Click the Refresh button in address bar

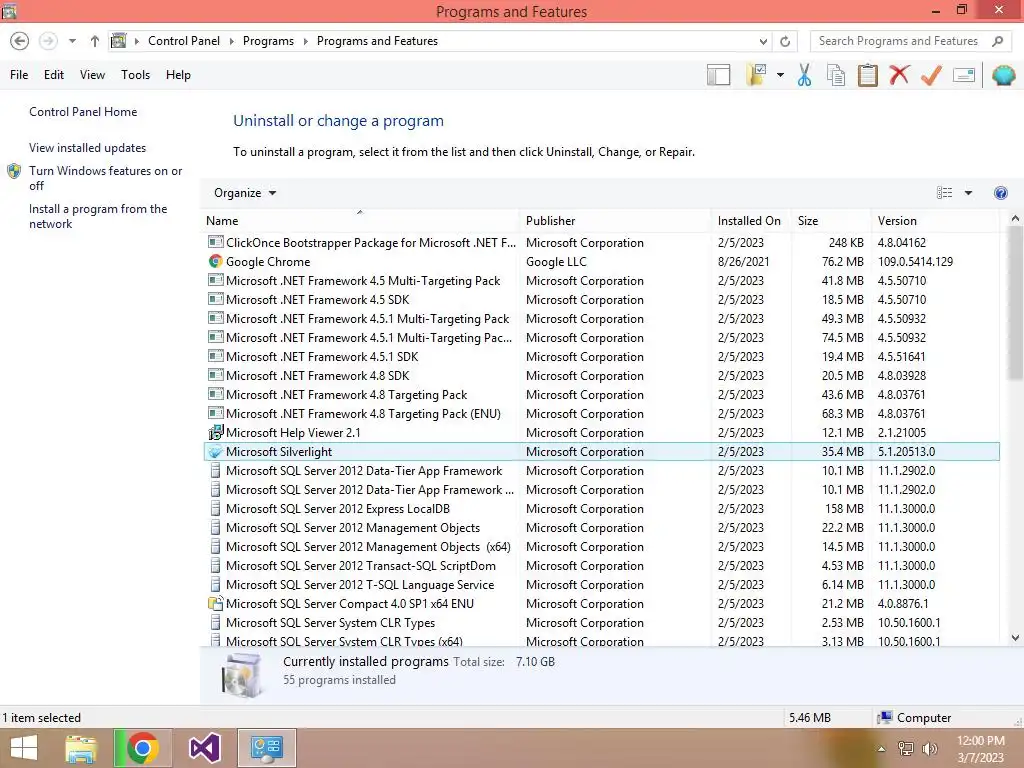click(x=785, y=41)
